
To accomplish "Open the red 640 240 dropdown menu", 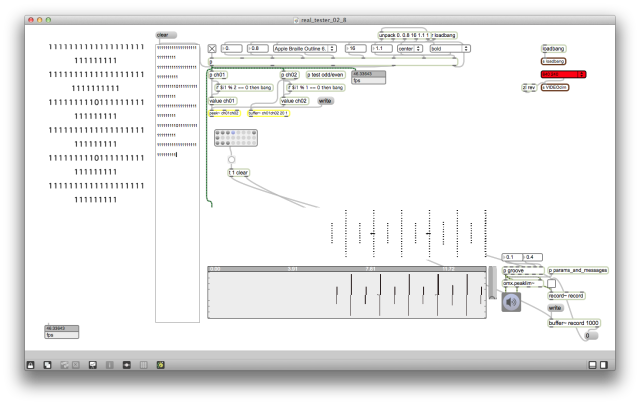I will [563, 74].
